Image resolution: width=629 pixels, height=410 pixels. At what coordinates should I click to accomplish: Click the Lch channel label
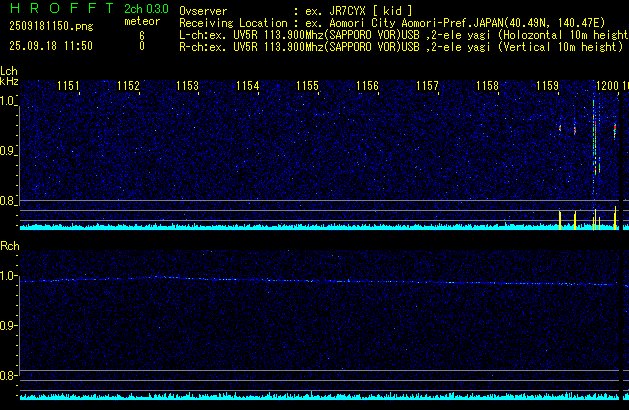[9, 71]
